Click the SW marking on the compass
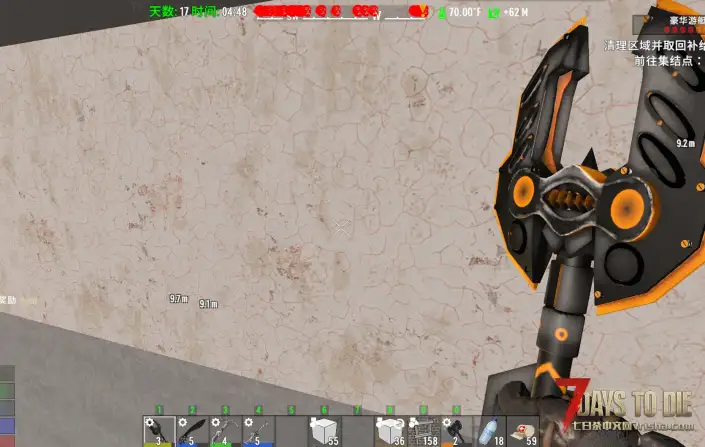Screen dimensions: 705x447 (x=292, y=17)
